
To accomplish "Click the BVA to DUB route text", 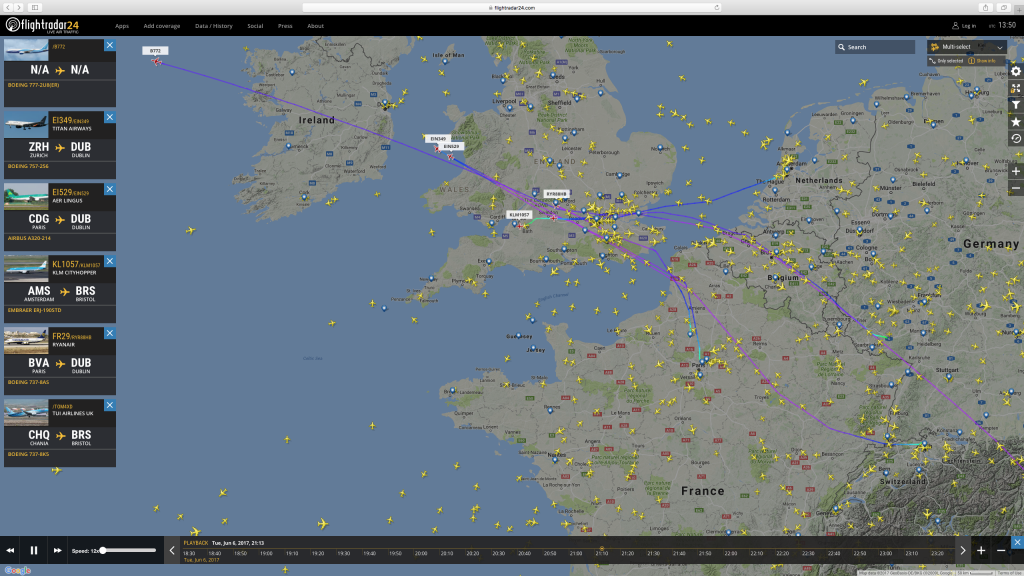I will pyautogui.click(x=59, y=364).
